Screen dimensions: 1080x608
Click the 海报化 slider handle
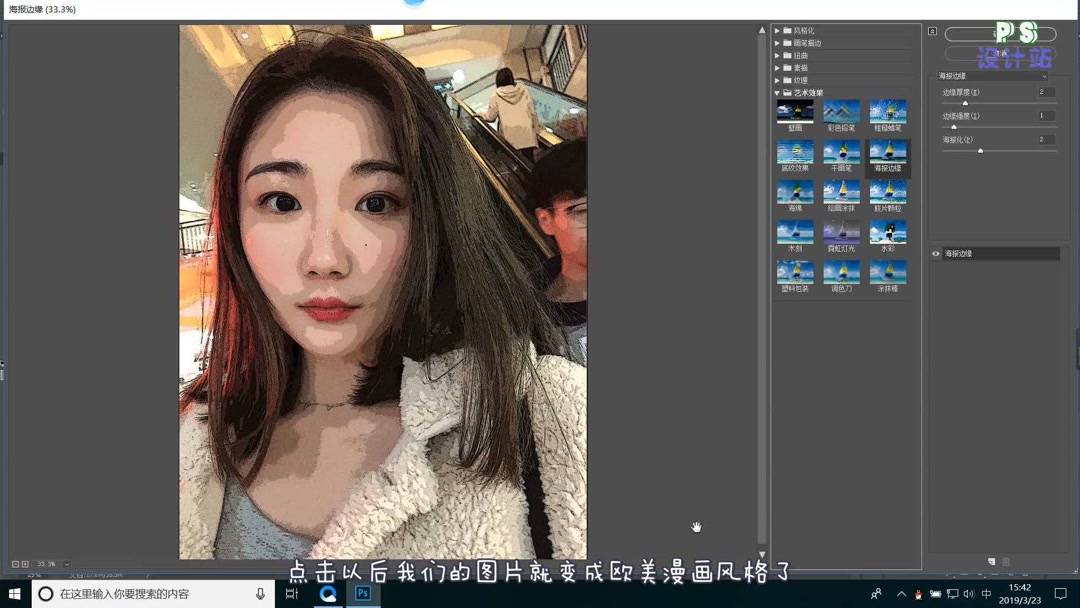coord(981,150)
